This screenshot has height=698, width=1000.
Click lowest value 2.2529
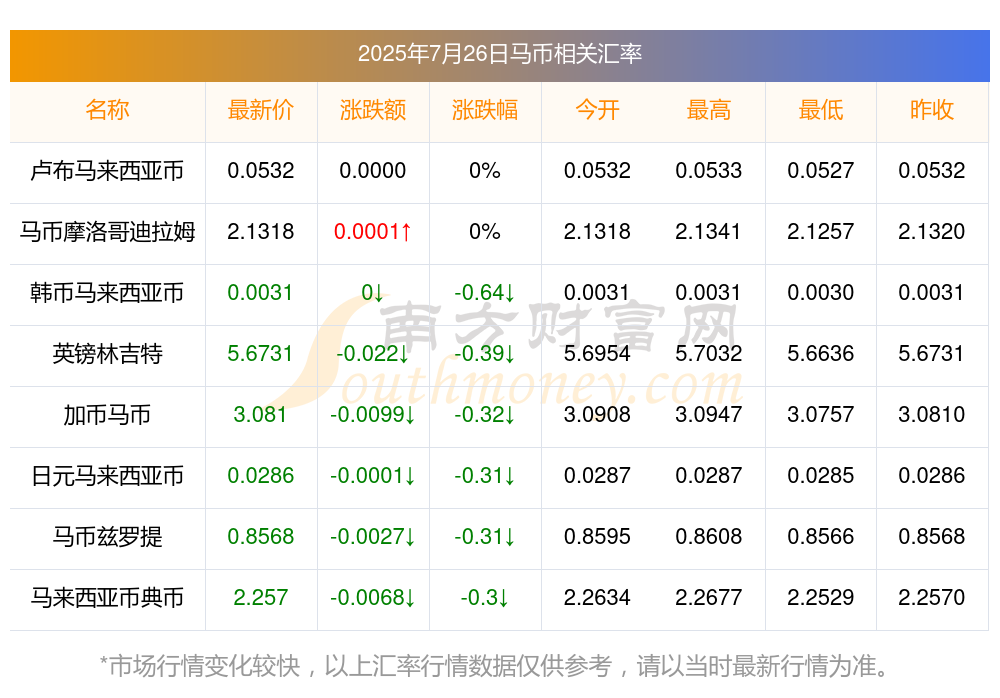point(821,597)
